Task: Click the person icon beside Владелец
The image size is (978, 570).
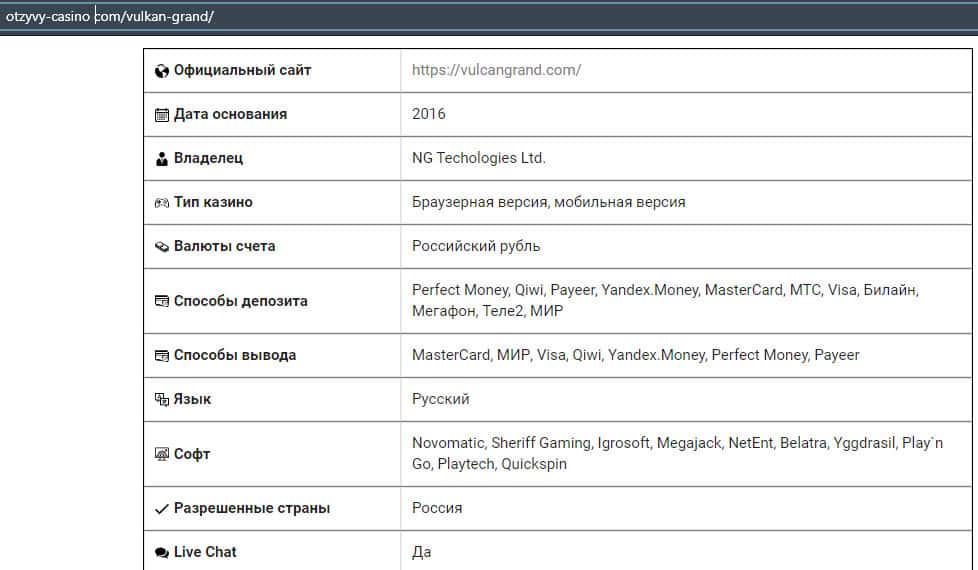Action: (x=162, y=159)
